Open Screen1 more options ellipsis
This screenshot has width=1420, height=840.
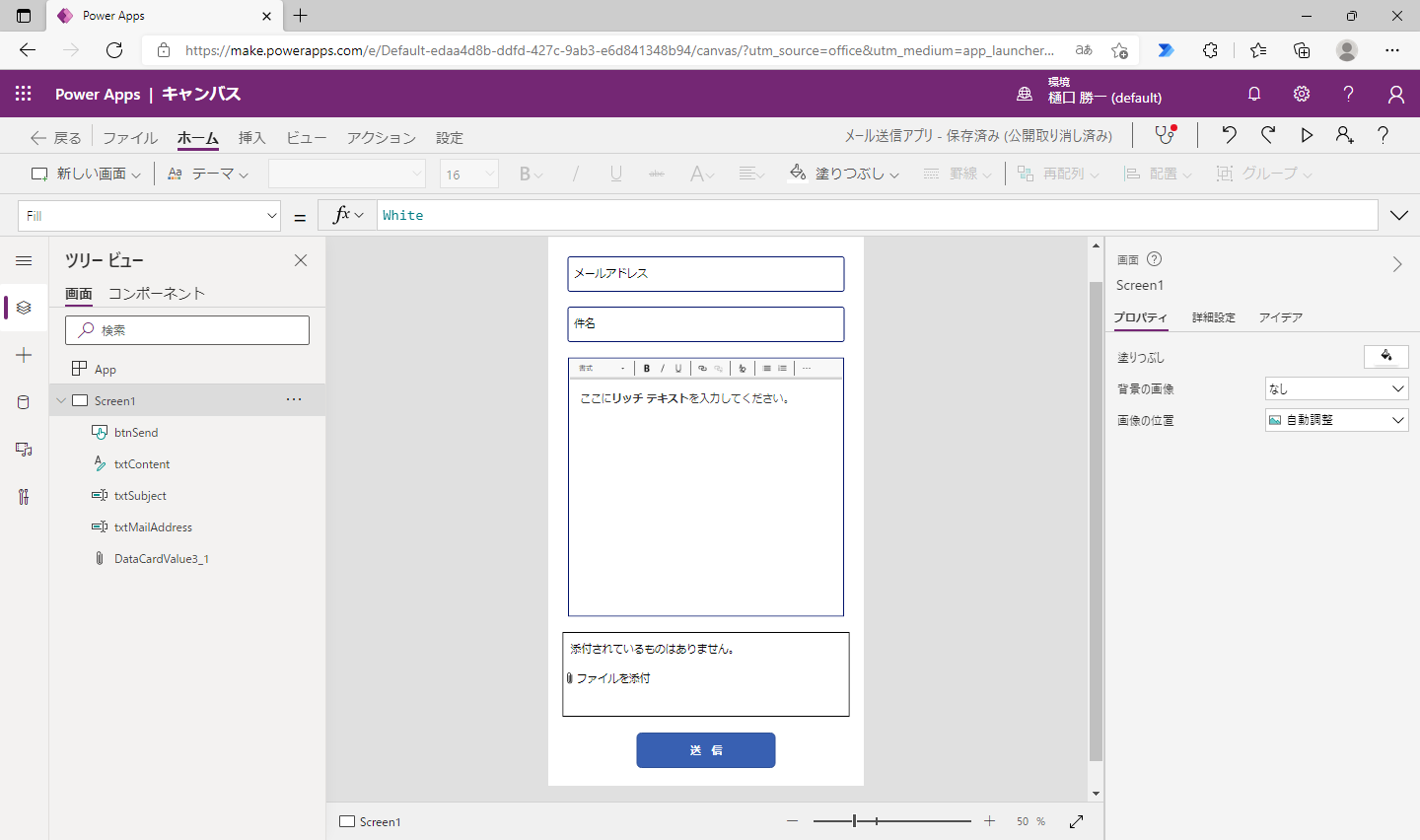[x=294, y=399]
